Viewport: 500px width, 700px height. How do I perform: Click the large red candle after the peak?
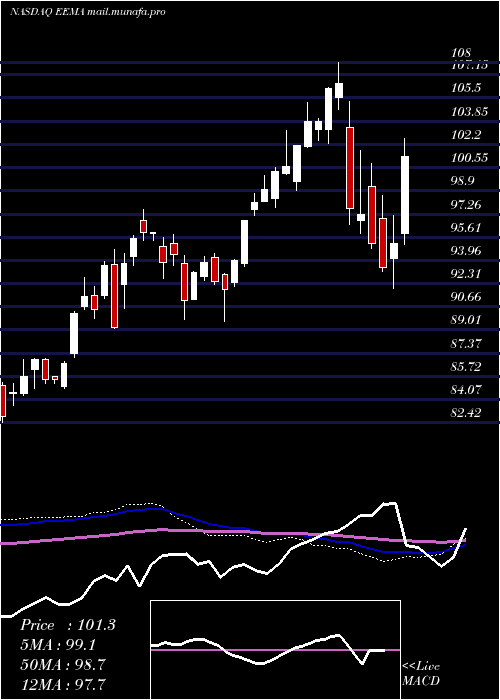point(350,168)
